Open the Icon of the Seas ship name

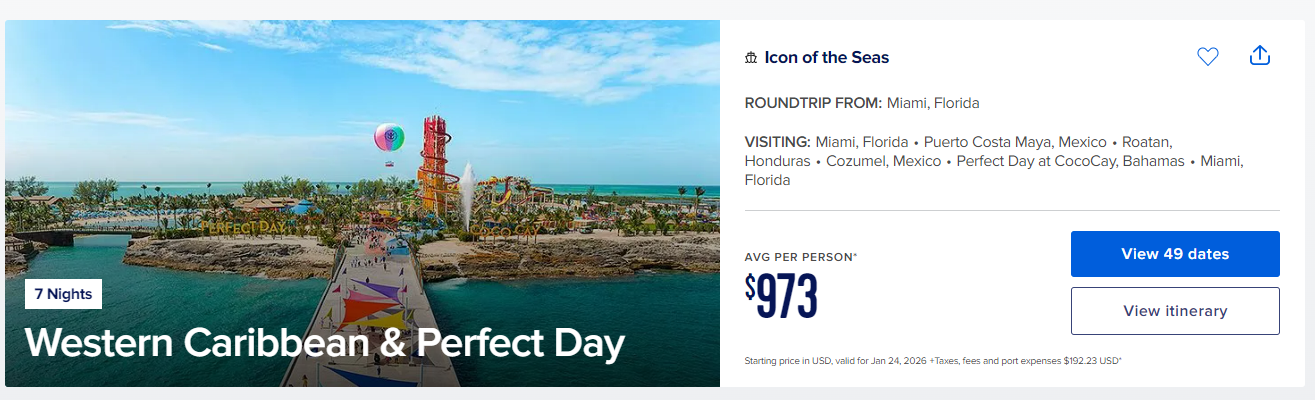coord(827,57)
